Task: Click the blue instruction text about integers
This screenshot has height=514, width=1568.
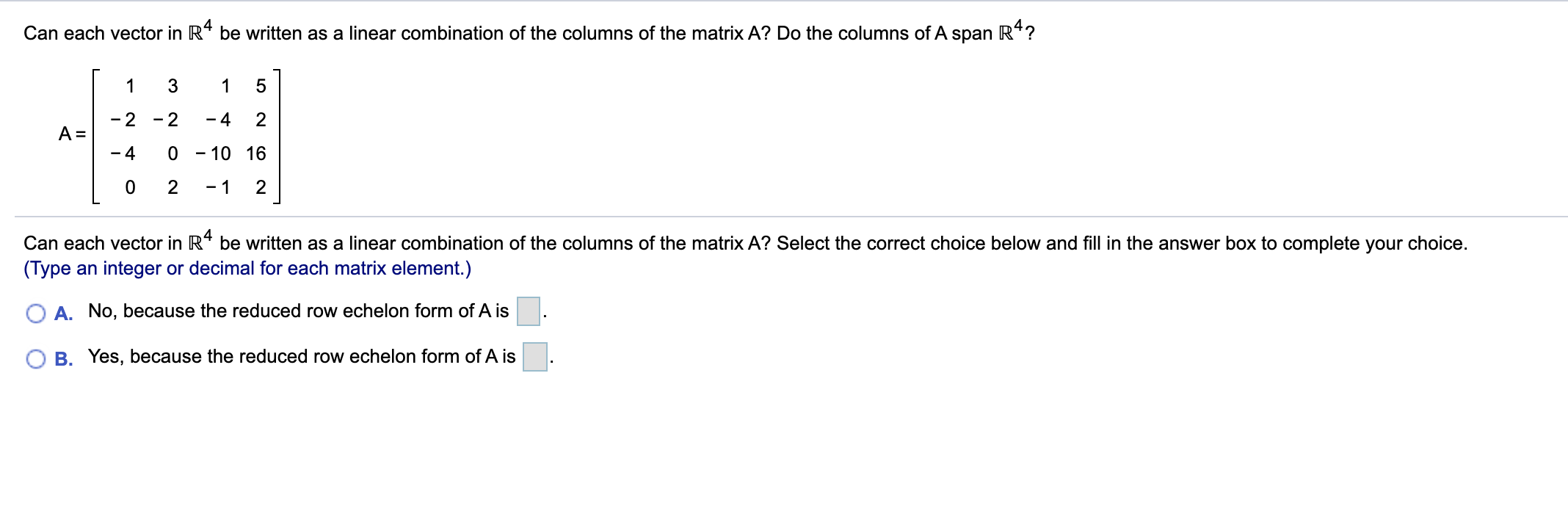Action: click(x=247, y=269)
